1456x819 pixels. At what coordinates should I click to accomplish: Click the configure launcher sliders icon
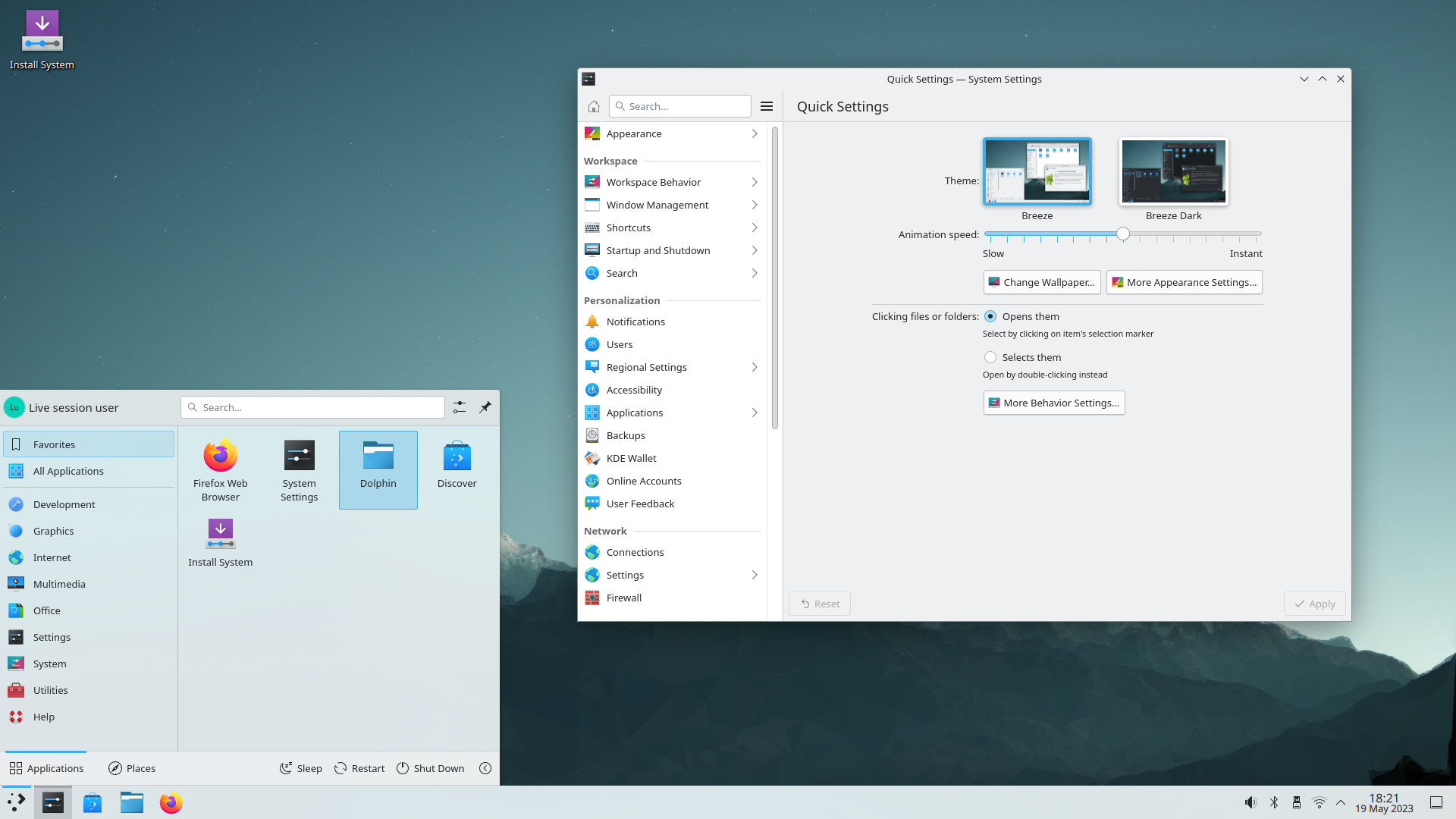(460, 407)
